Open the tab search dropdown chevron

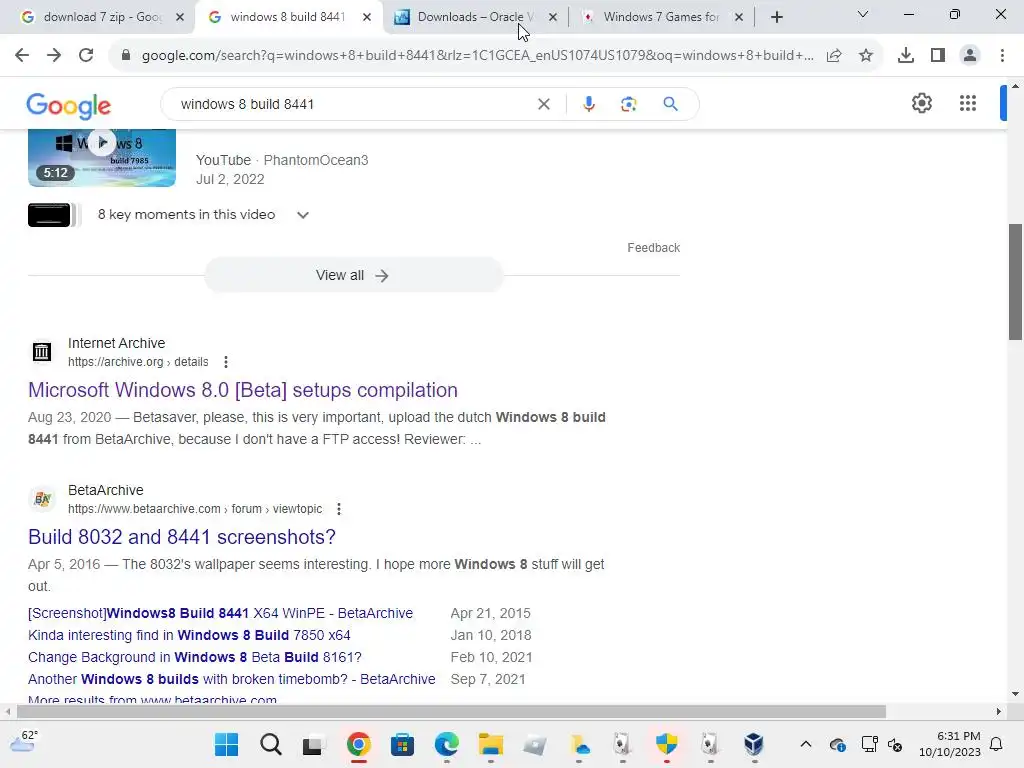(x=863, y=14)
